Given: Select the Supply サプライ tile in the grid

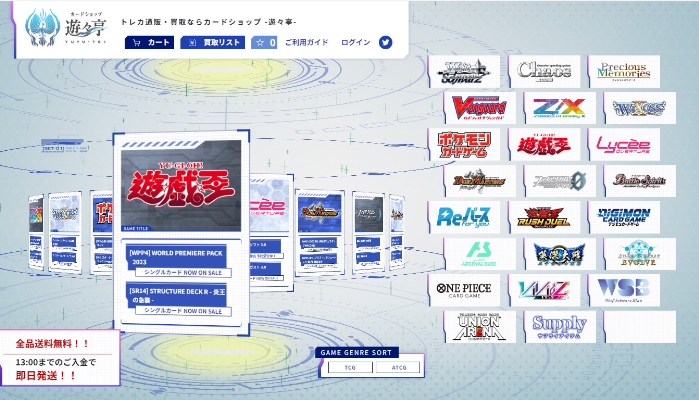Looking at the screenshot, I should tap(560, 327).
